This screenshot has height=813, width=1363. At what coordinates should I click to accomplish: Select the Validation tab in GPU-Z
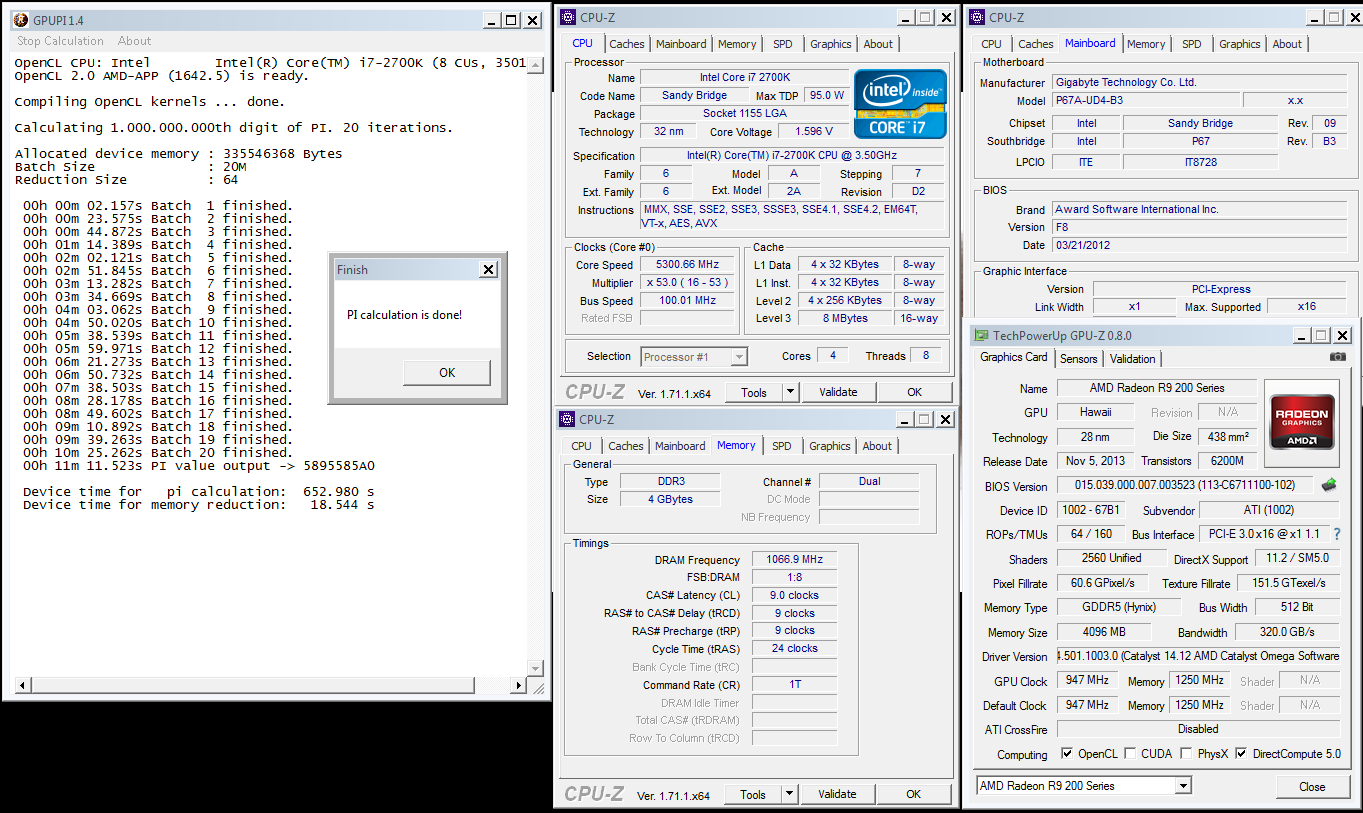tap(1133, 358)
